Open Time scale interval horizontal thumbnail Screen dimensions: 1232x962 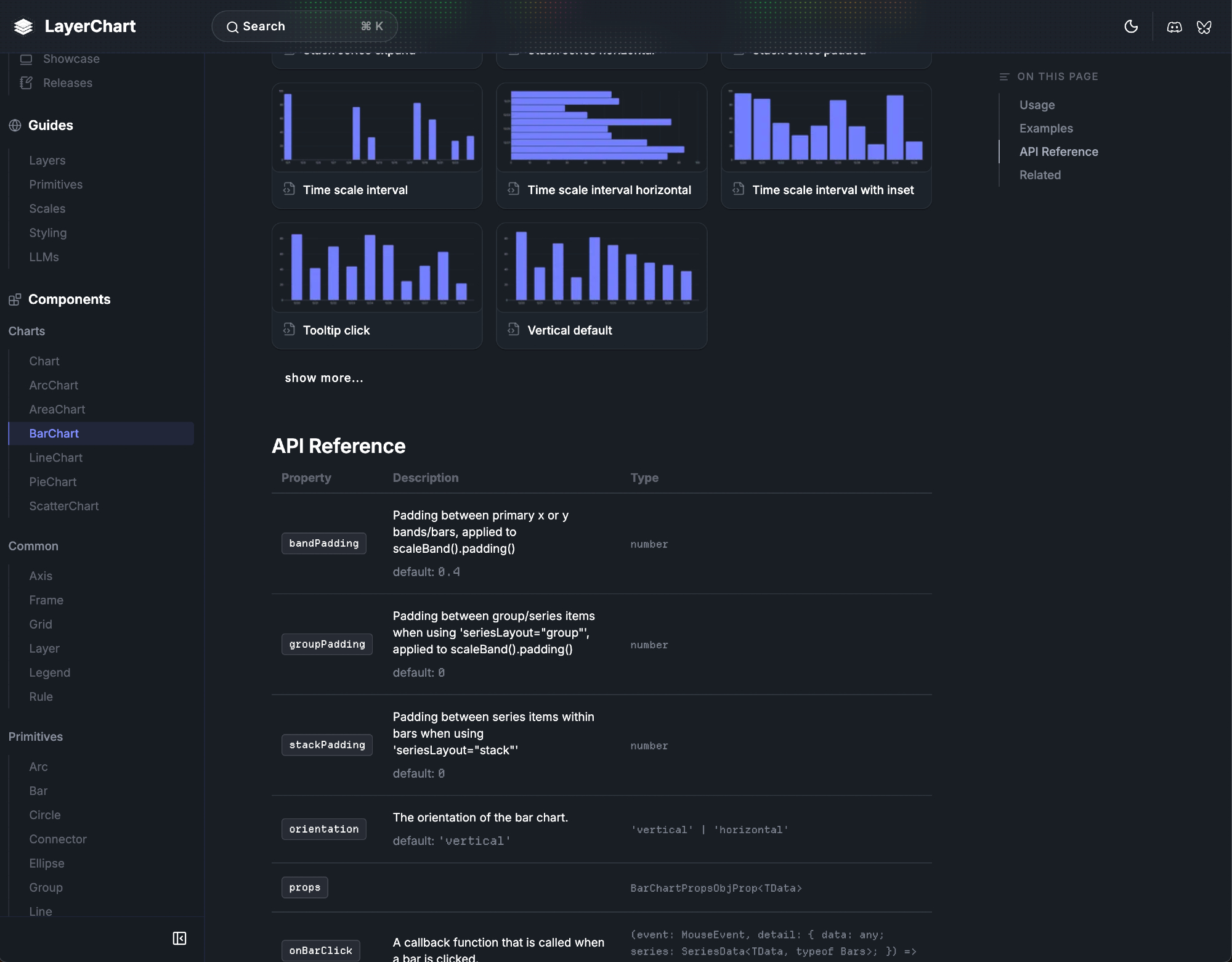[601, 128]
